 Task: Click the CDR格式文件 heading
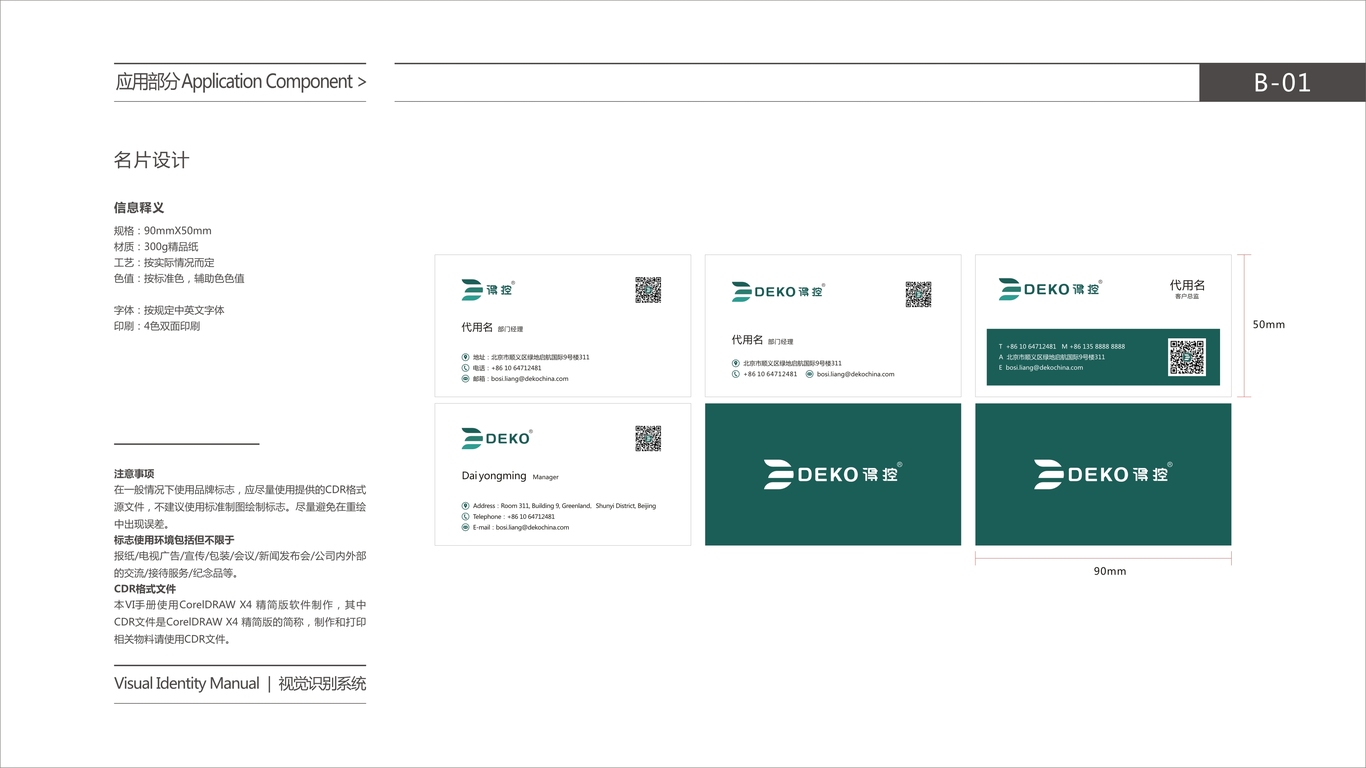[x=145, y=589]
